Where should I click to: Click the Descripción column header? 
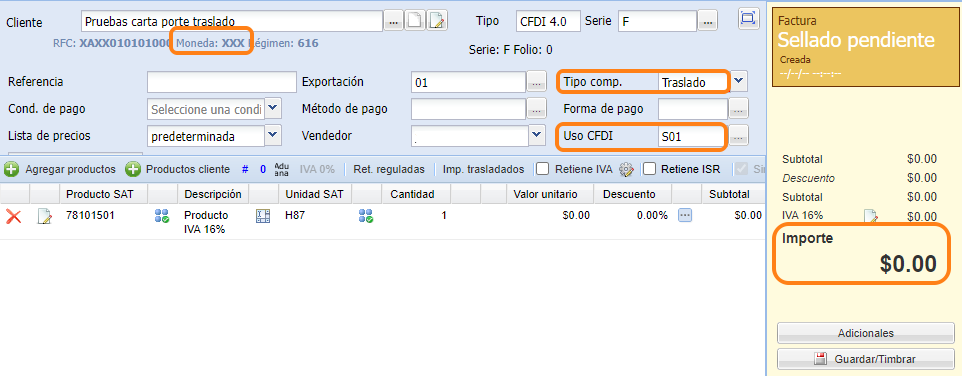pos(213,194)
